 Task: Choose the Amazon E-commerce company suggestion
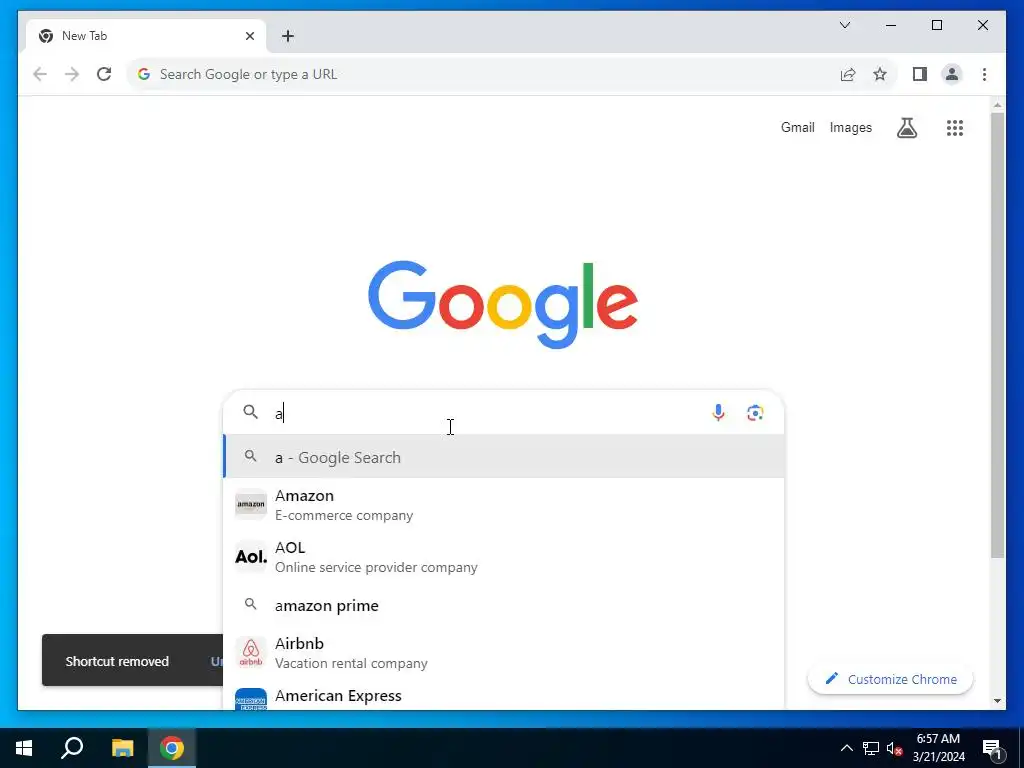(504, 505)
